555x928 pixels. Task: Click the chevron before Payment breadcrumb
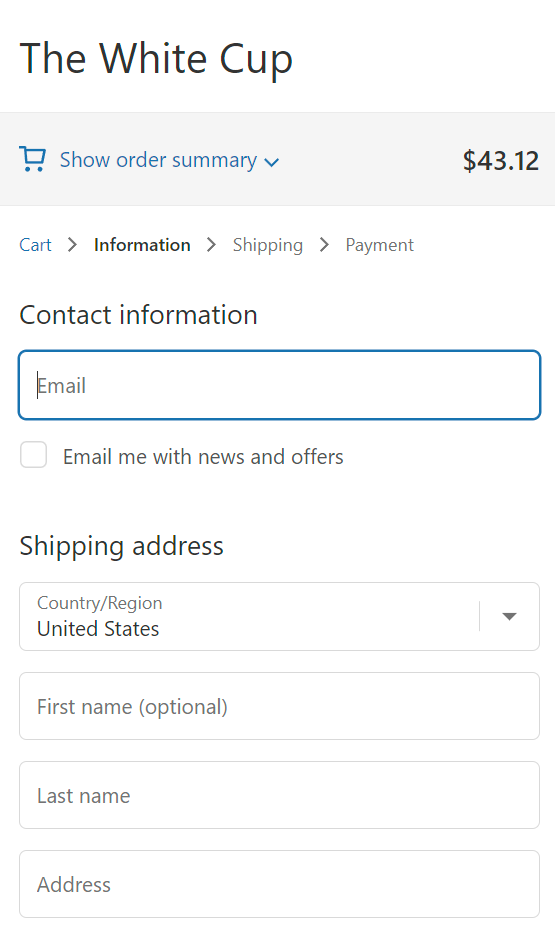point(324,244)
